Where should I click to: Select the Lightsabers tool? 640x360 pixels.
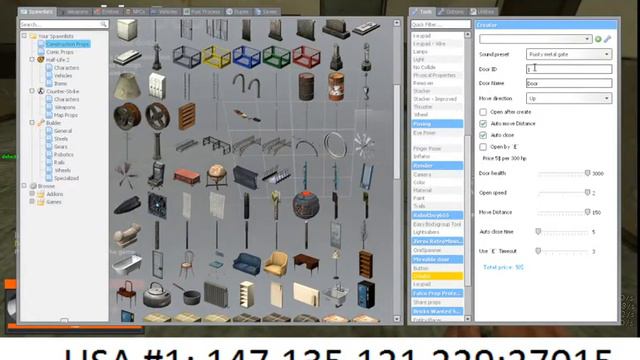pos(426,232)
